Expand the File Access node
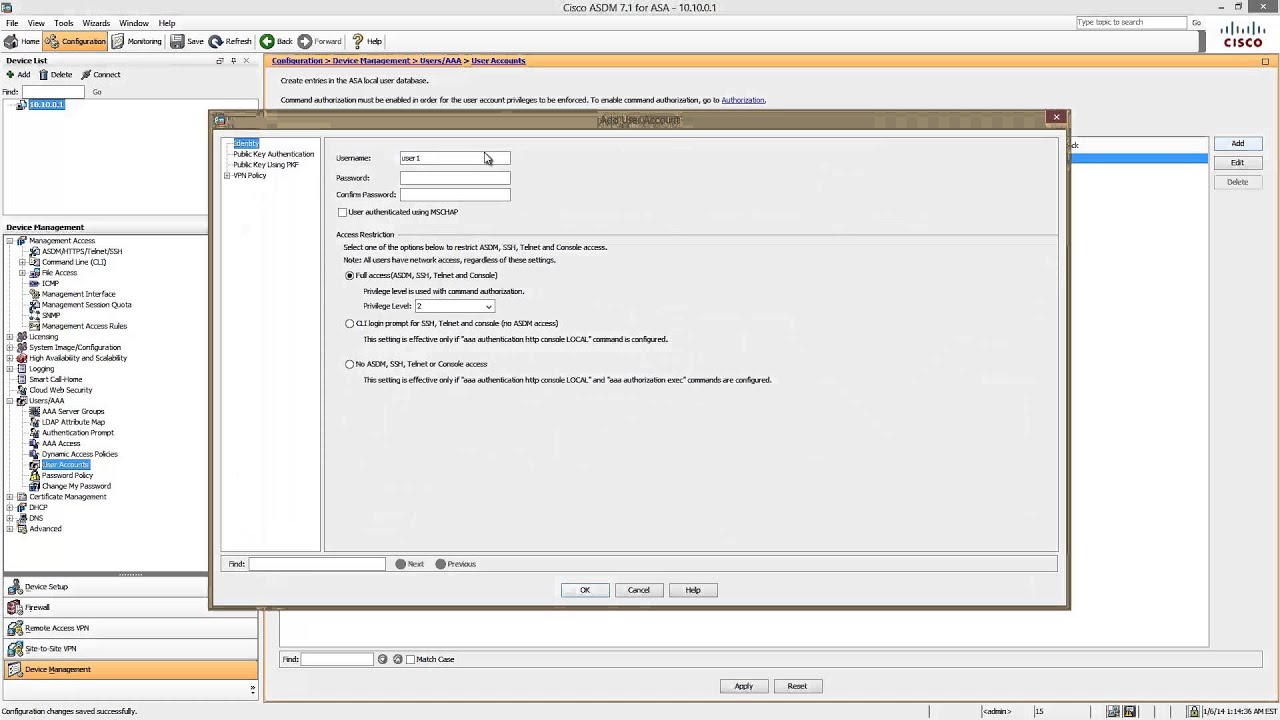Viewport: 1280px width, 720px height. pyautogui.click(x=22, y=273)
